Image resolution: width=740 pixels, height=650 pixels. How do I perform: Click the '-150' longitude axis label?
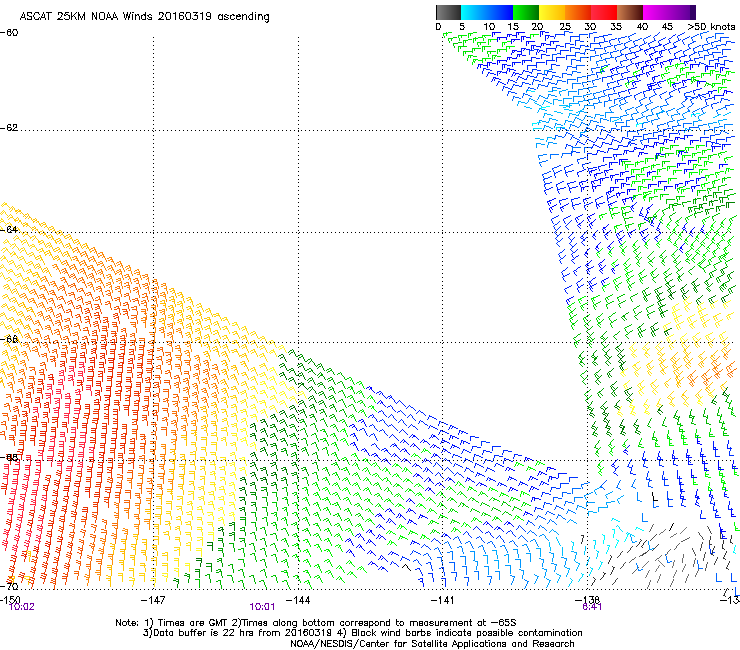click(x=10, y=599)
